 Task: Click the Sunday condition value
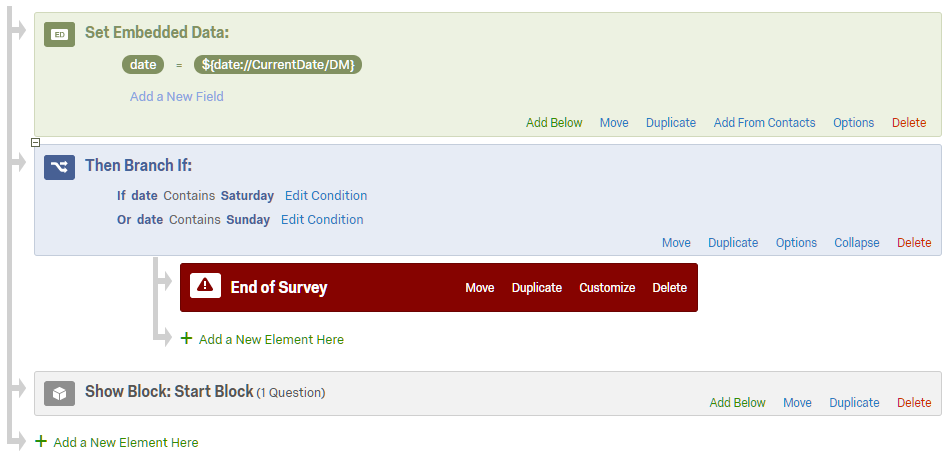point(248,220)
